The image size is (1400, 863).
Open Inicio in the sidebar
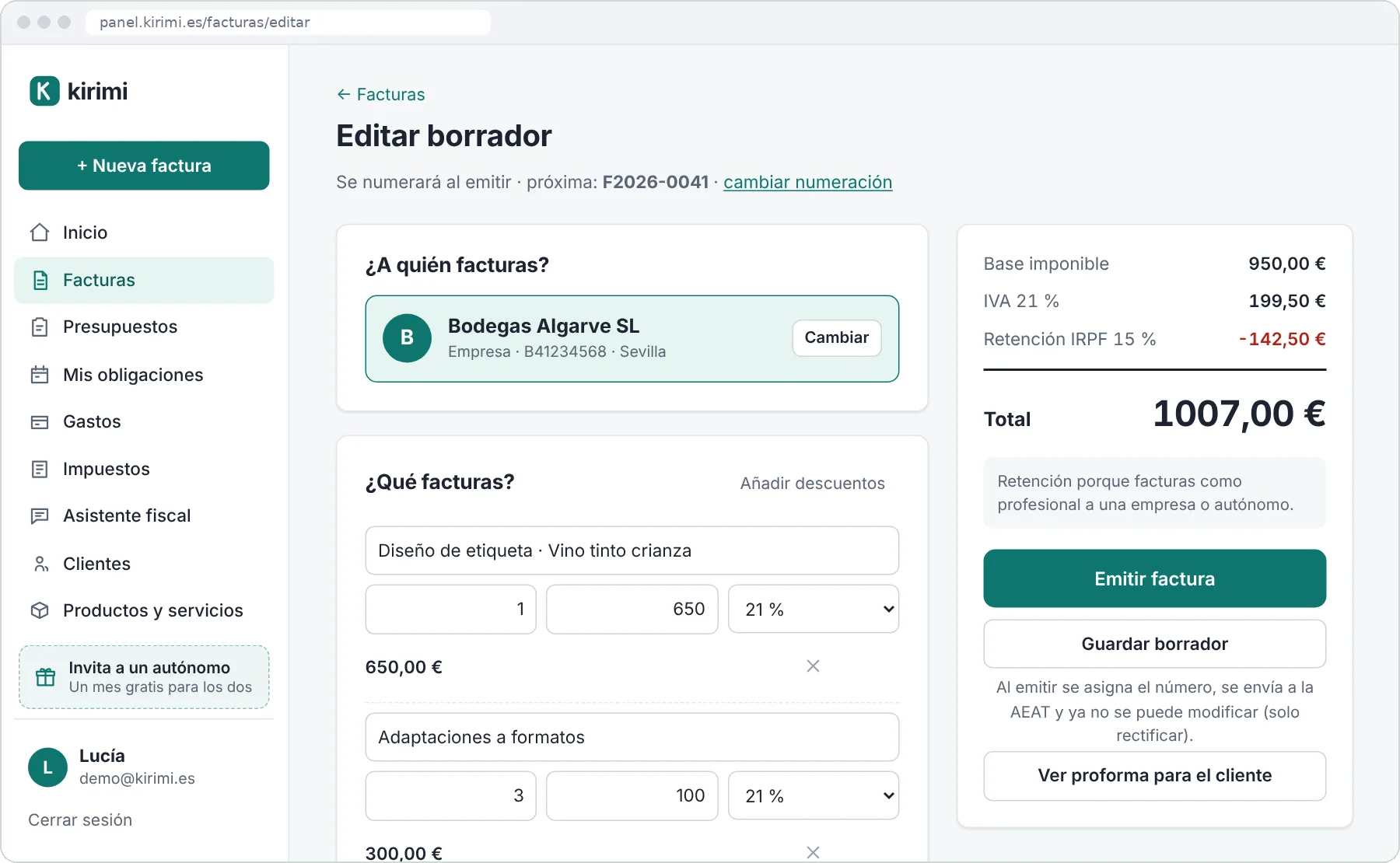(x=144, y=232)
